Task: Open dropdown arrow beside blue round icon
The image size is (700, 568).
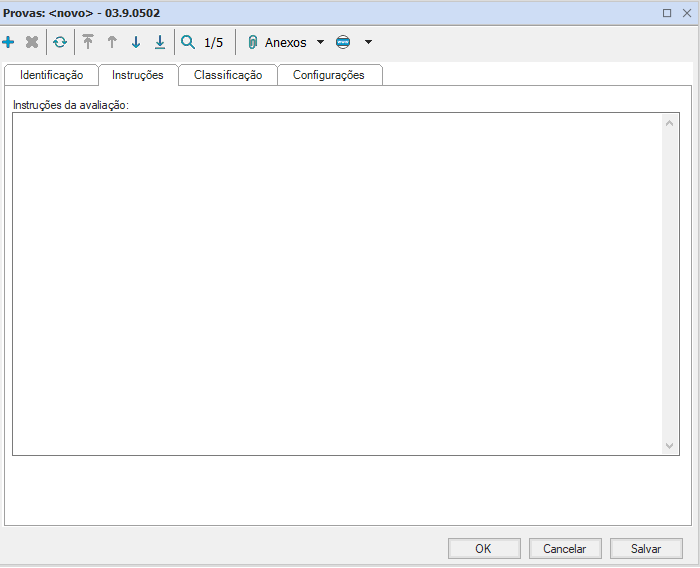Action: [x=368, y=43]
